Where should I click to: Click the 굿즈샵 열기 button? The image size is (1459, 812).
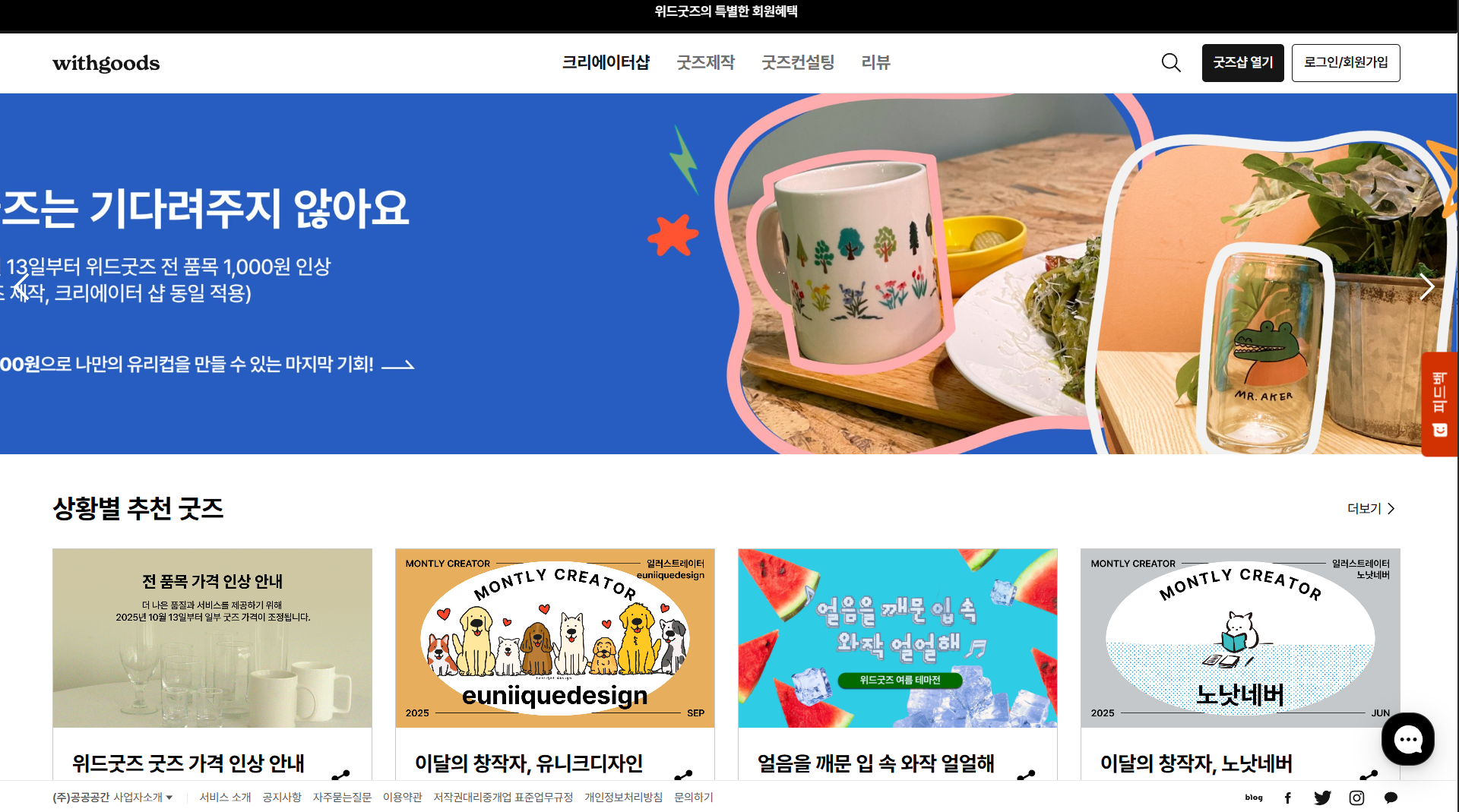click(1242, 62)
